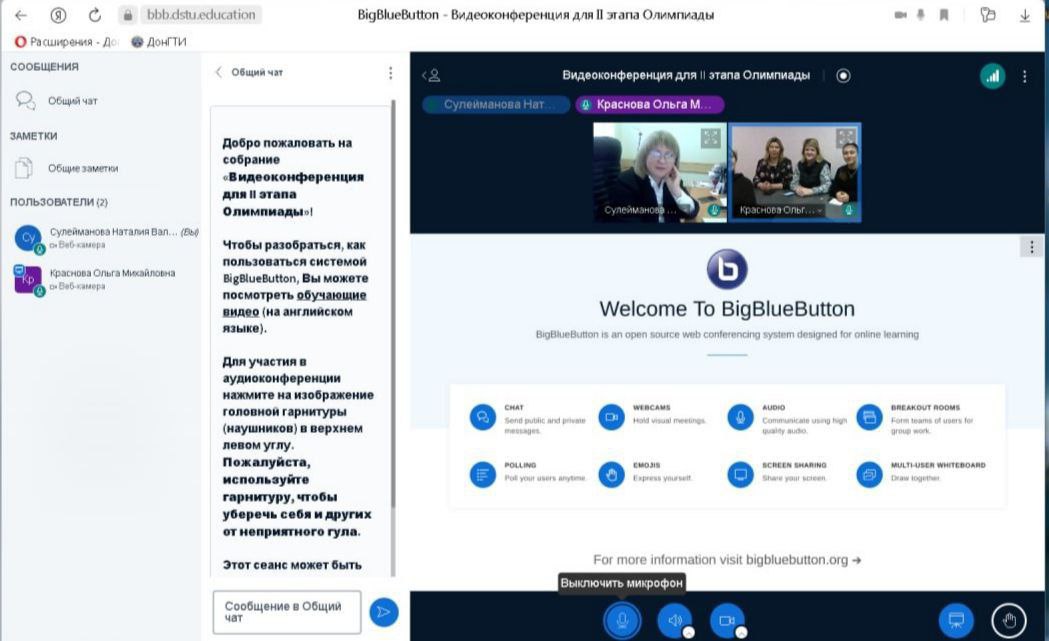The image size is (1049, 641).
Task: Open the connection status bars icon
Action: [992, 76]
